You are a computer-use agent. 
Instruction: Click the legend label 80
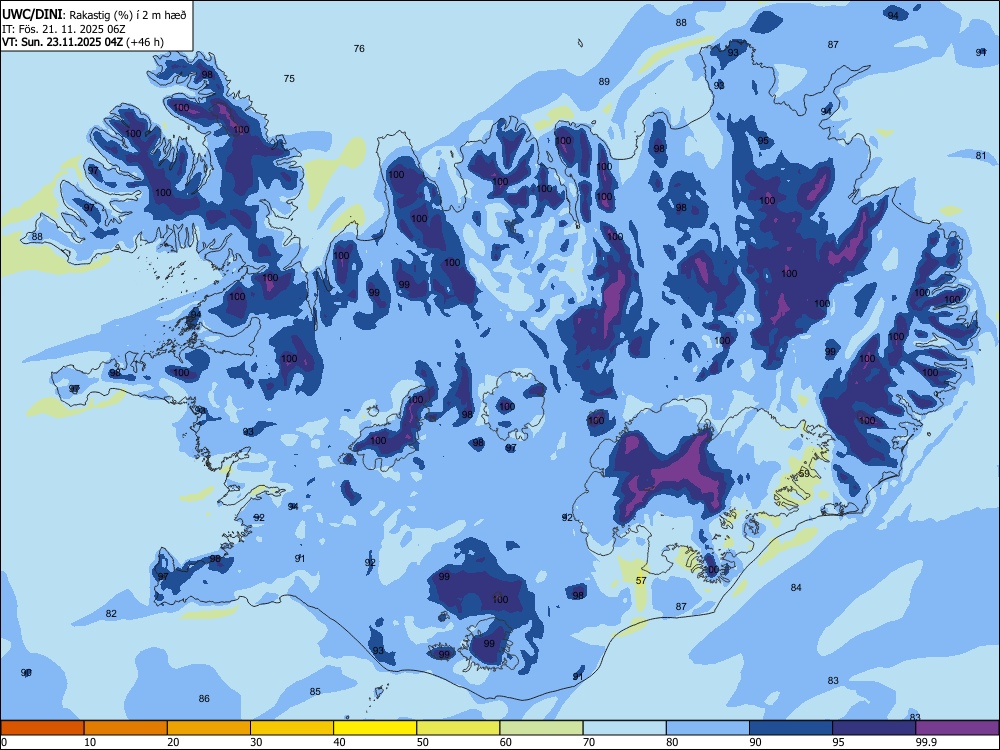673,742
